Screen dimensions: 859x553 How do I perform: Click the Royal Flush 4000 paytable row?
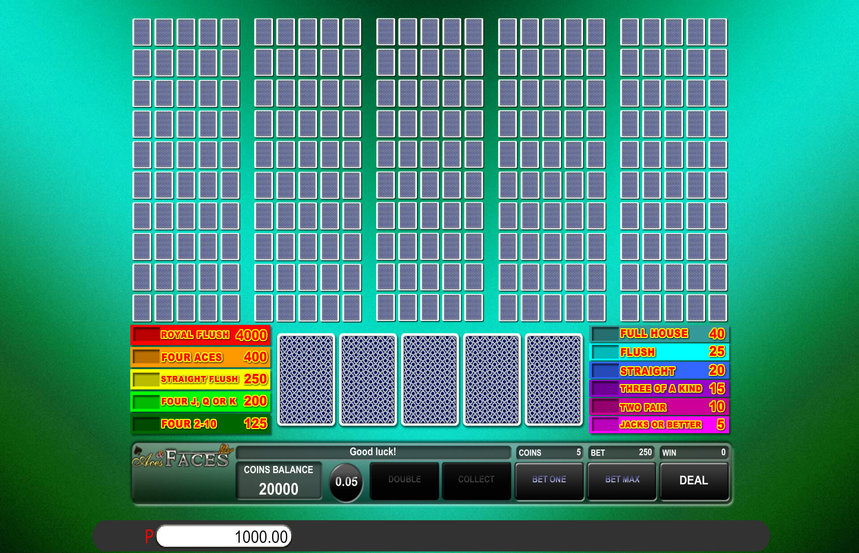(200, 336)
